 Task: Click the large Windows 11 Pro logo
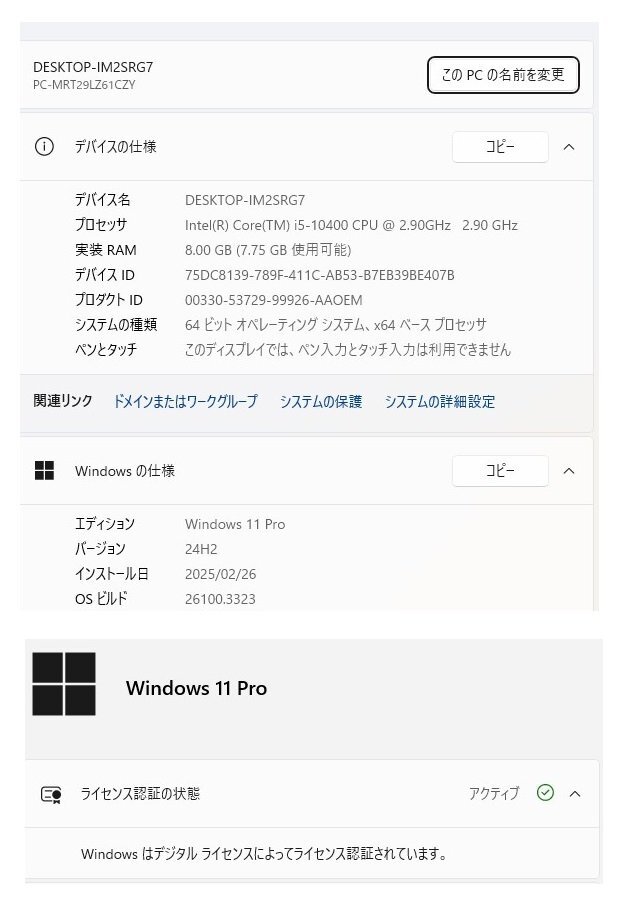click(x=64, y=684)
